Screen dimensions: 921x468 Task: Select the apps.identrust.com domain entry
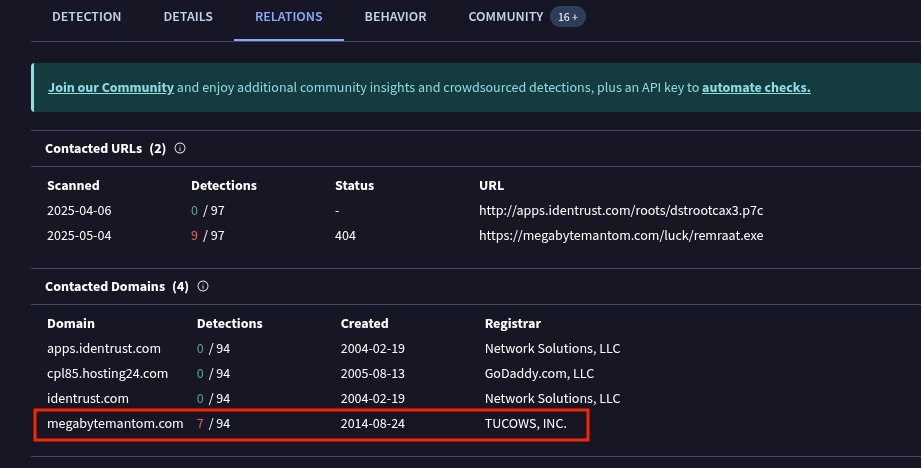click(104, 348)
